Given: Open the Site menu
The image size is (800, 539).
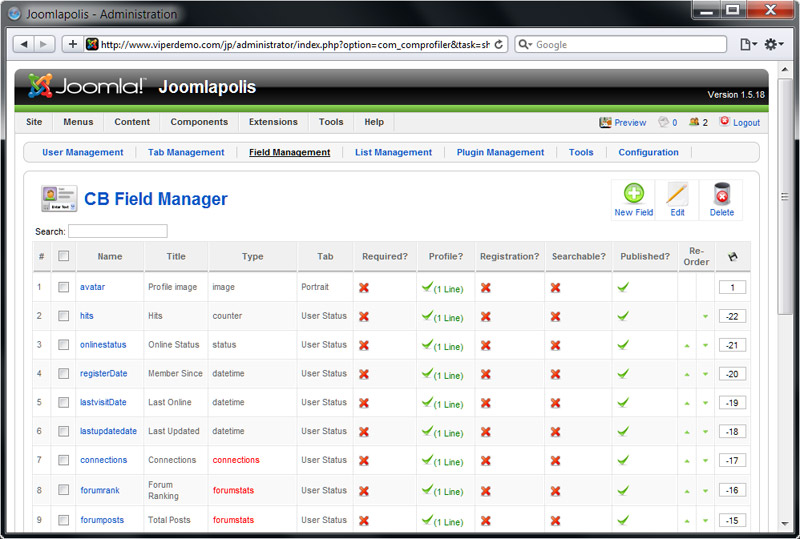Looking at the screenshot, I should [x=34, y=122].
